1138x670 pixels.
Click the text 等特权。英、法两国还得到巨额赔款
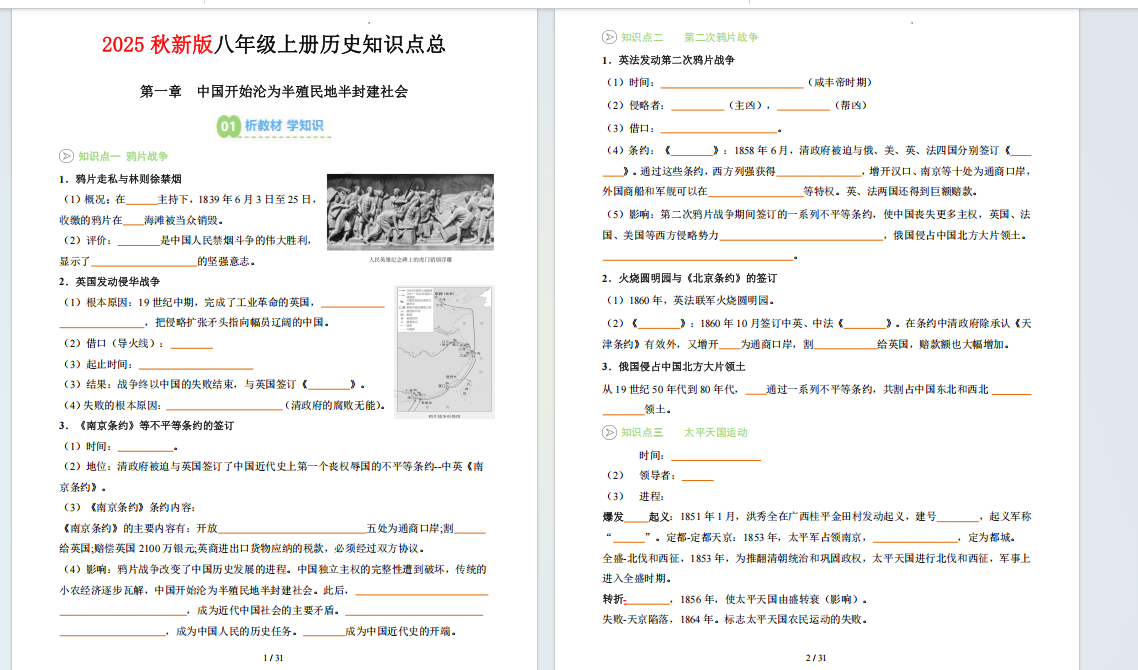click(890, 192)
